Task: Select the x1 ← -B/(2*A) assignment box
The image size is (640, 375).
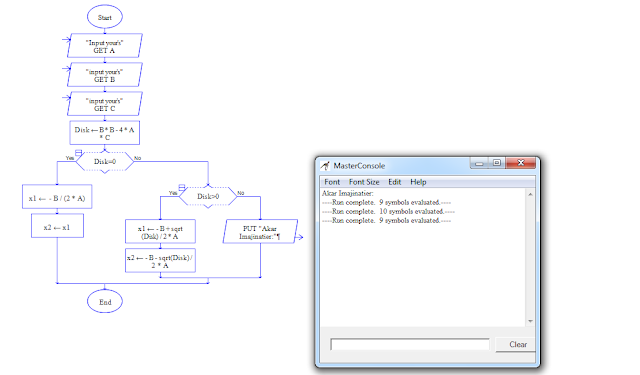Action: 57,197
